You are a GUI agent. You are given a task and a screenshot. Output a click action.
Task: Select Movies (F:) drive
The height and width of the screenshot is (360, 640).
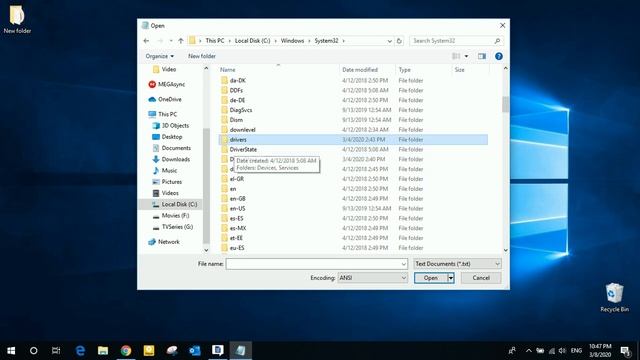click(171, 216)
